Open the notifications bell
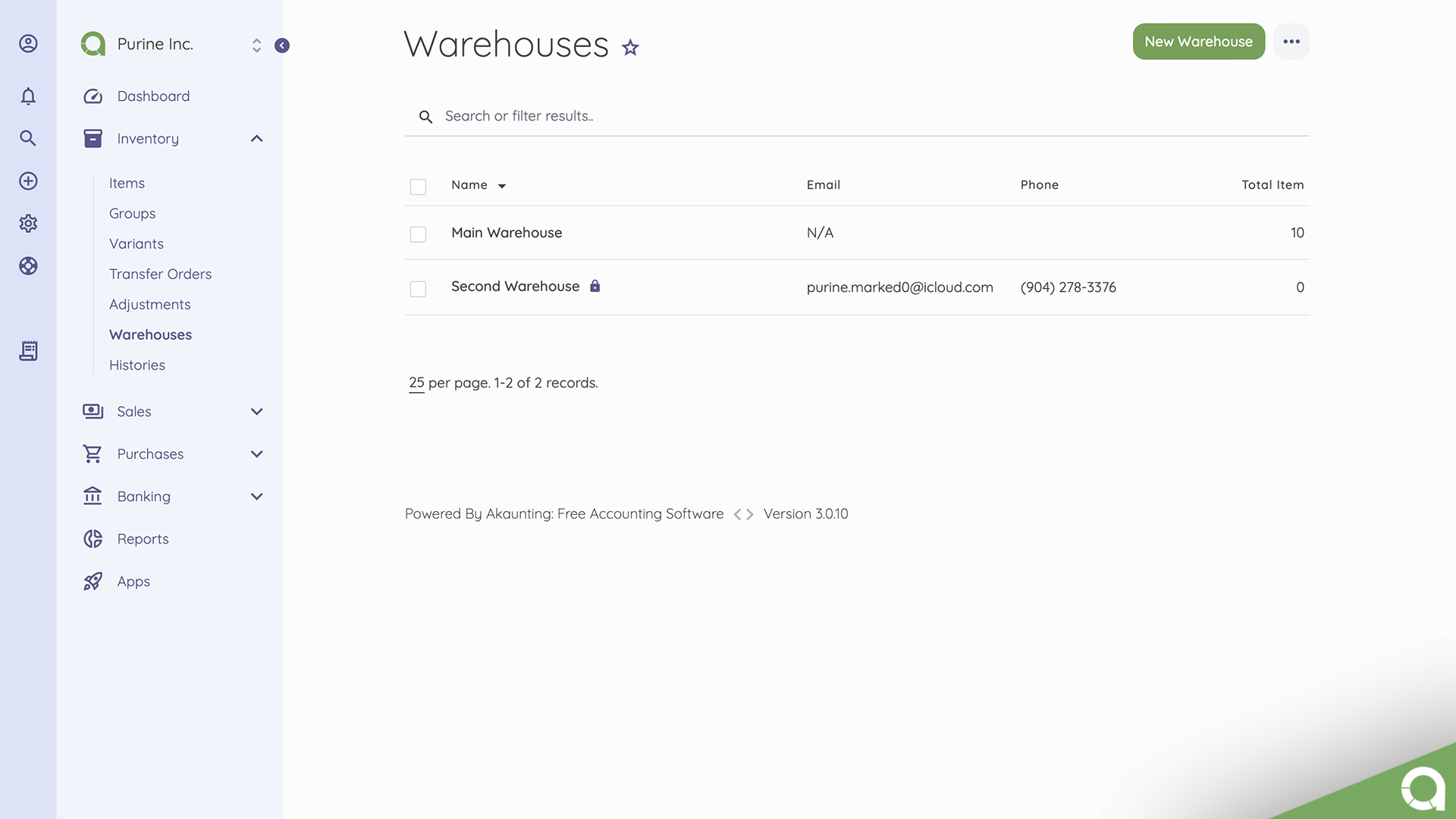The height and width of the screenshot is (819, 1456). click(x=28, y=96)
